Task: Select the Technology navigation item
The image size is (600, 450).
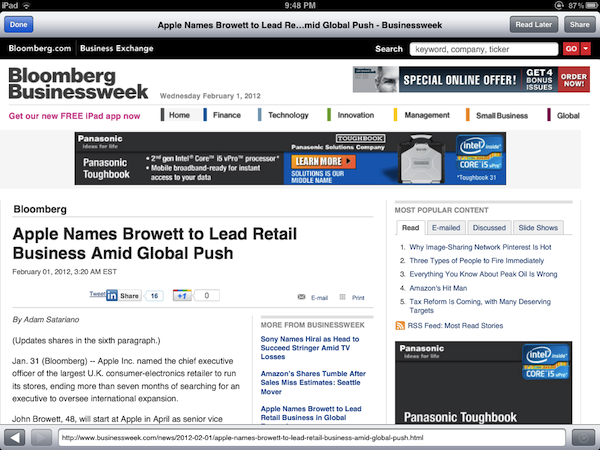Action: 288,115
